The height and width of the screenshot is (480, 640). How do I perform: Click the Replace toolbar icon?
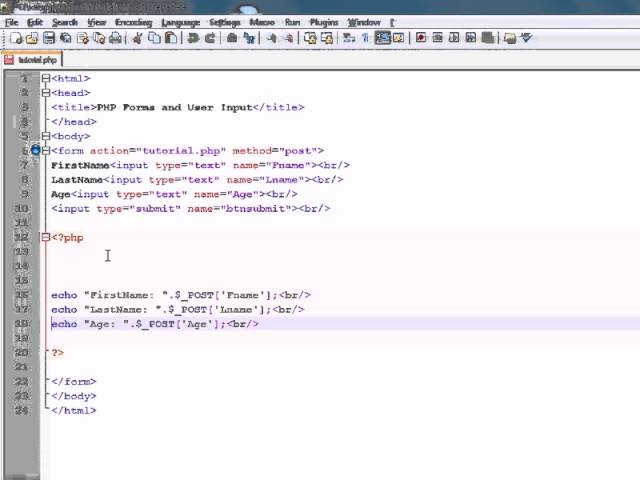coord(249,38)
